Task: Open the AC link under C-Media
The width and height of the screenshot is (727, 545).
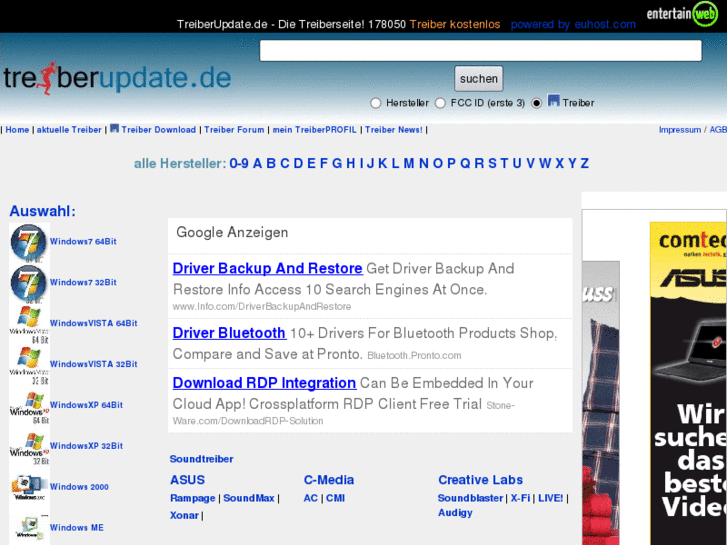Action: 311,498
